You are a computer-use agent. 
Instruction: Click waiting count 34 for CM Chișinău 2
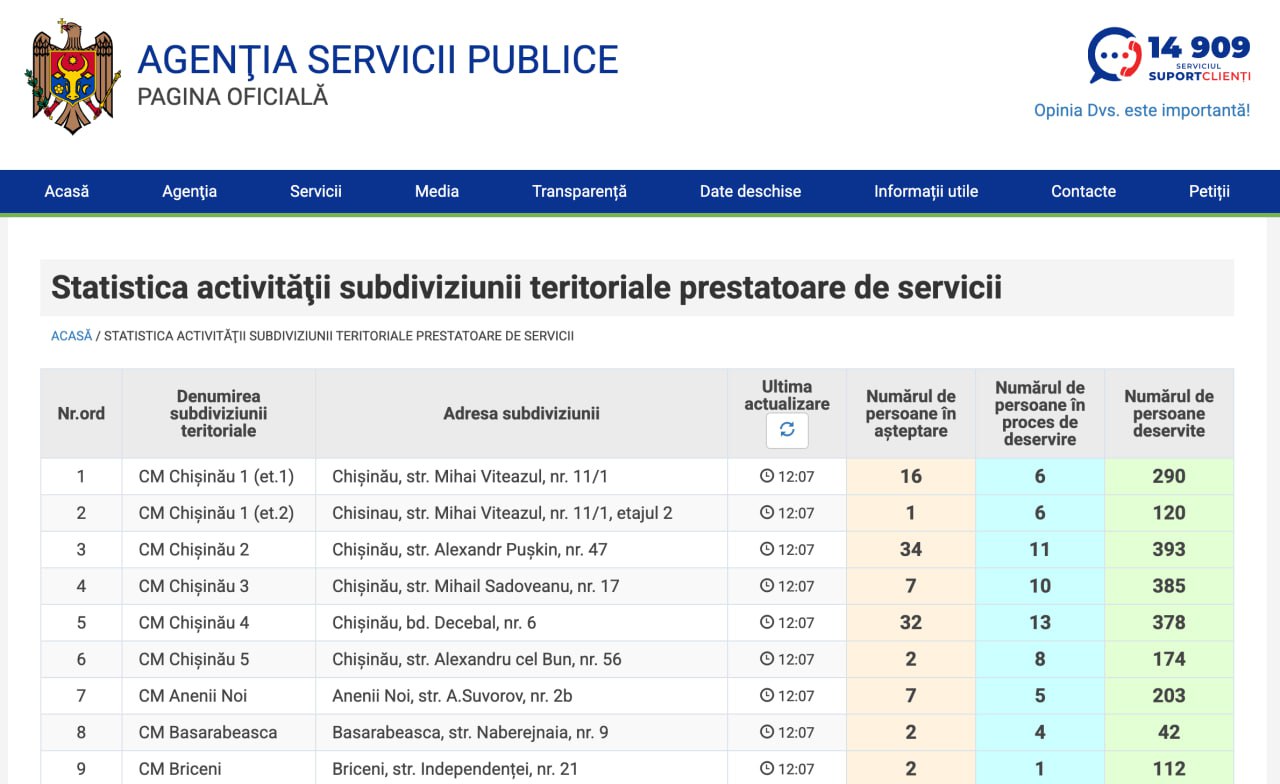(911, 549)
